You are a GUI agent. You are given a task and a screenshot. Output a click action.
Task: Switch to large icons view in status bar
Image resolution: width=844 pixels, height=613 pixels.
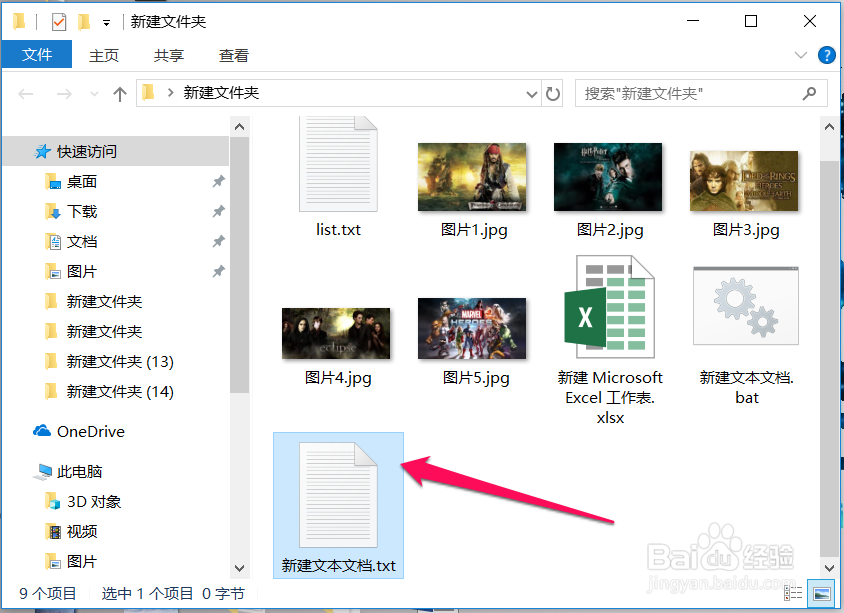(x=822, y=594)
